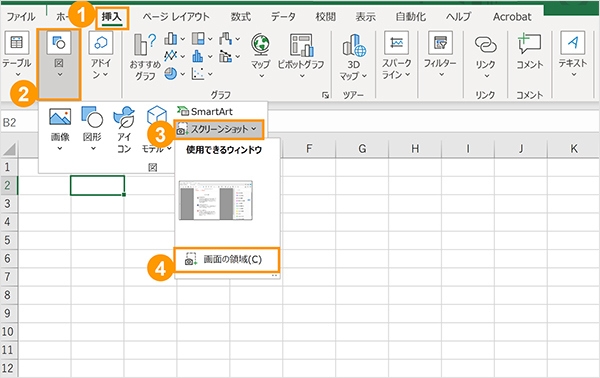
Task: Insert a combo chart
Action: tap(226, 56)
